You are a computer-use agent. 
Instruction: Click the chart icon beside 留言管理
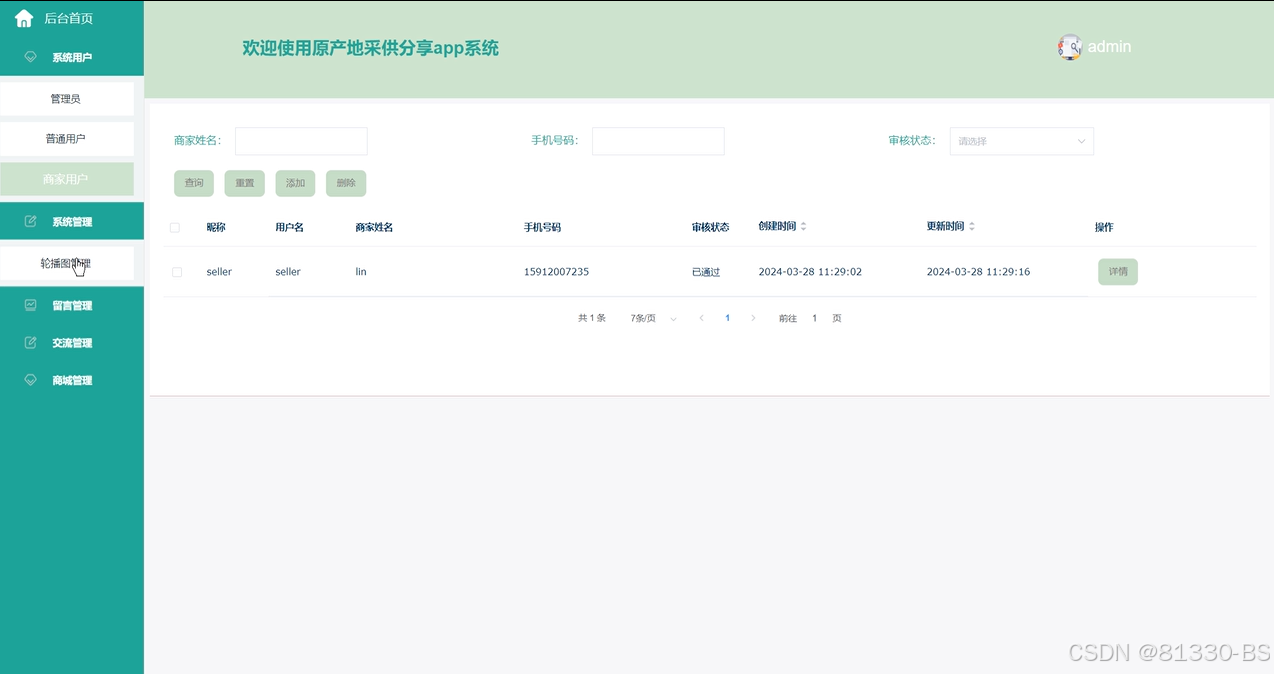coord(30,305)
